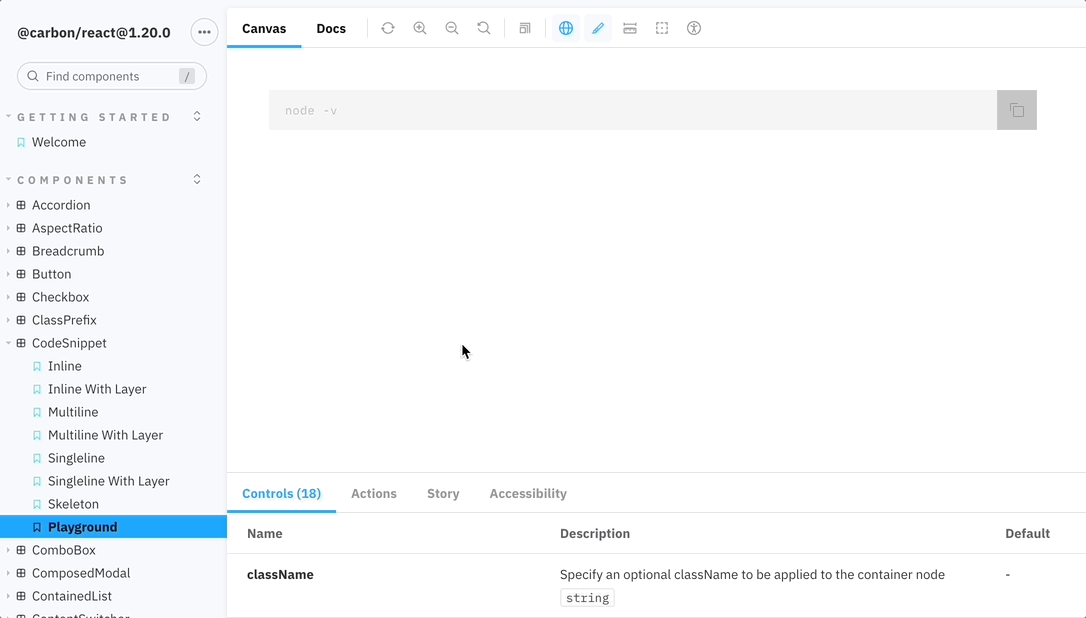Reset the canvas zoom level
1086x618 pixels.
[x=483, y=28]
